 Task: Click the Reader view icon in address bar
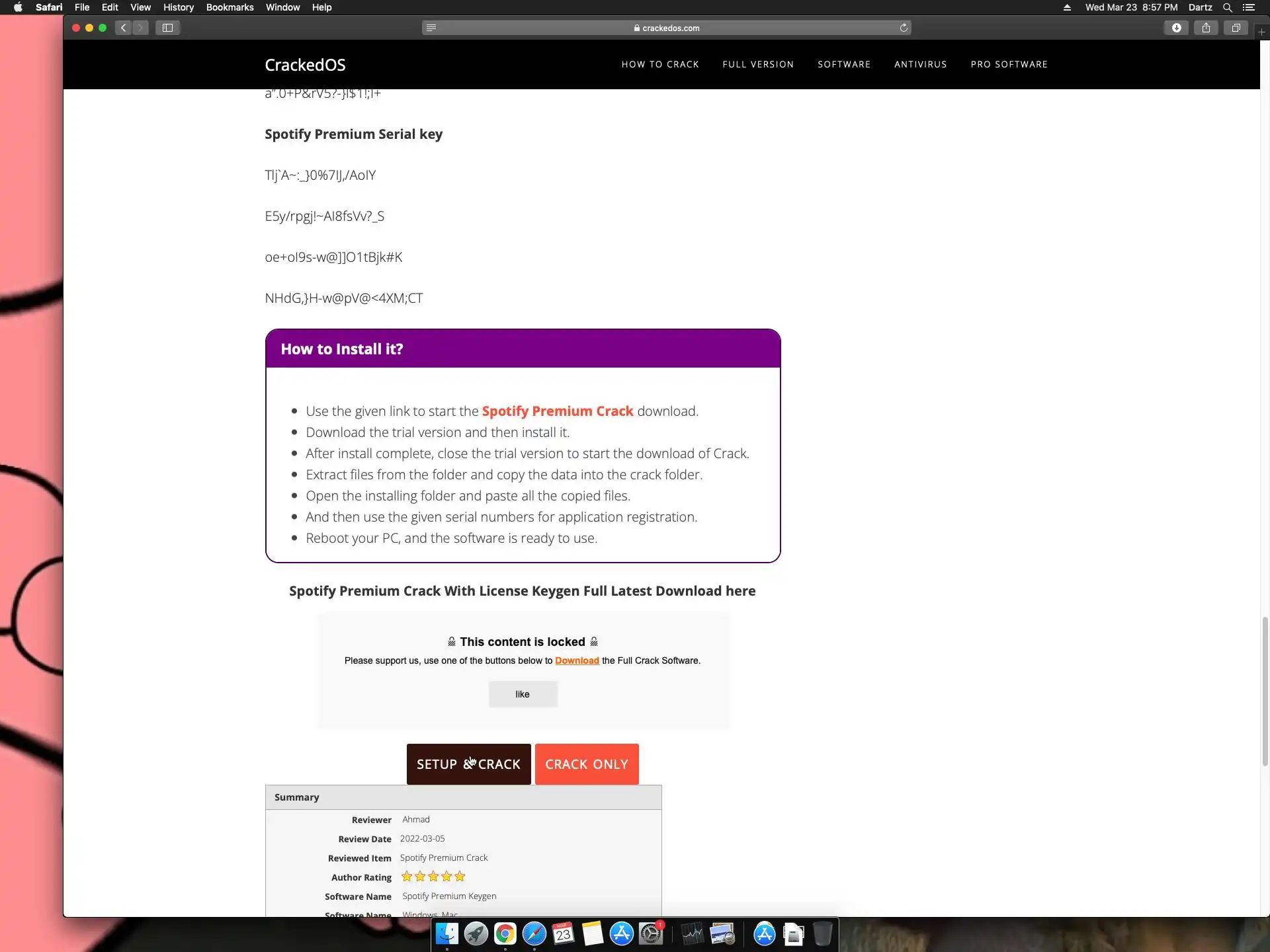click(x=431, y=28)
